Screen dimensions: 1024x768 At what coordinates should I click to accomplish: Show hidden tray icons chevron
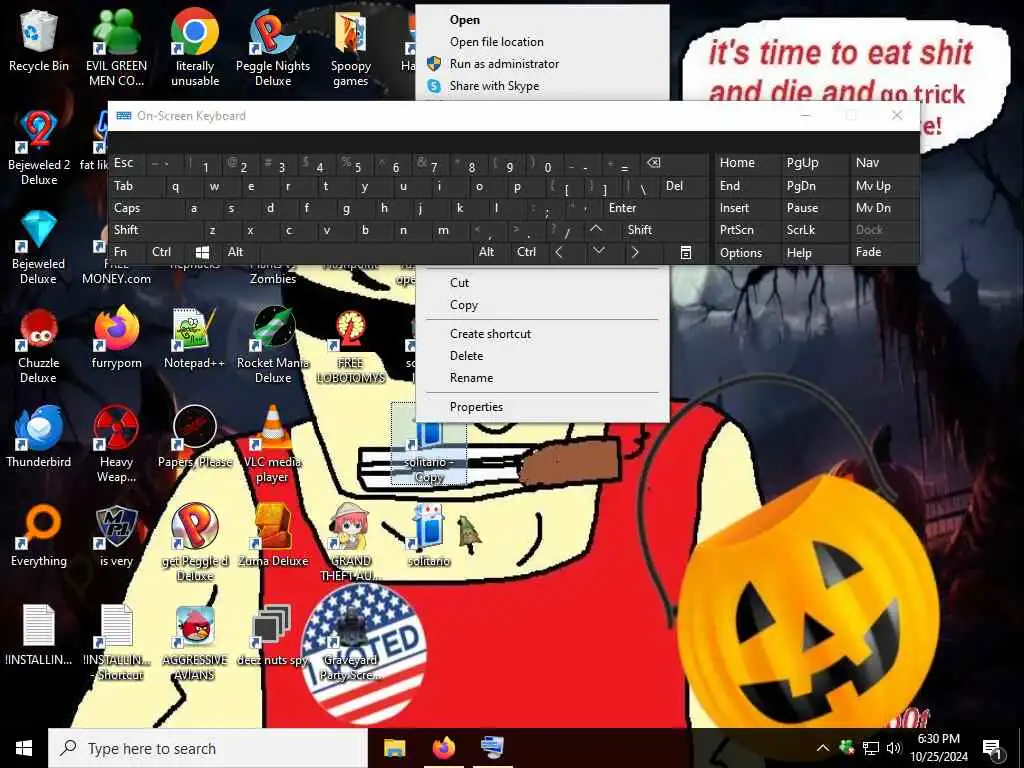(x=823, y=748)
